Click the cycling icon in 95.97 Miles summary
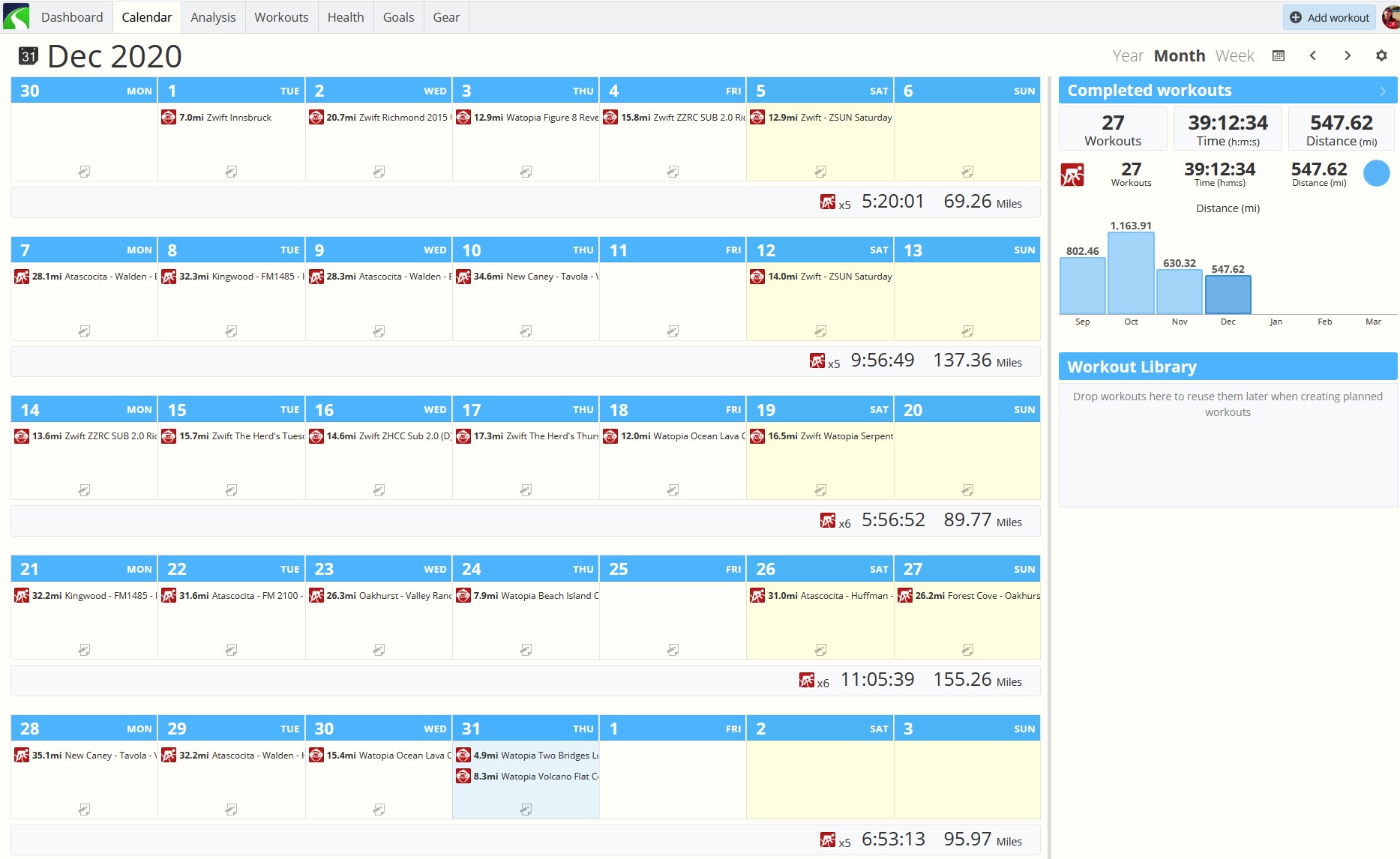Image resolution: width=1400 pixels, height=859 pixels. pos(828,840)
